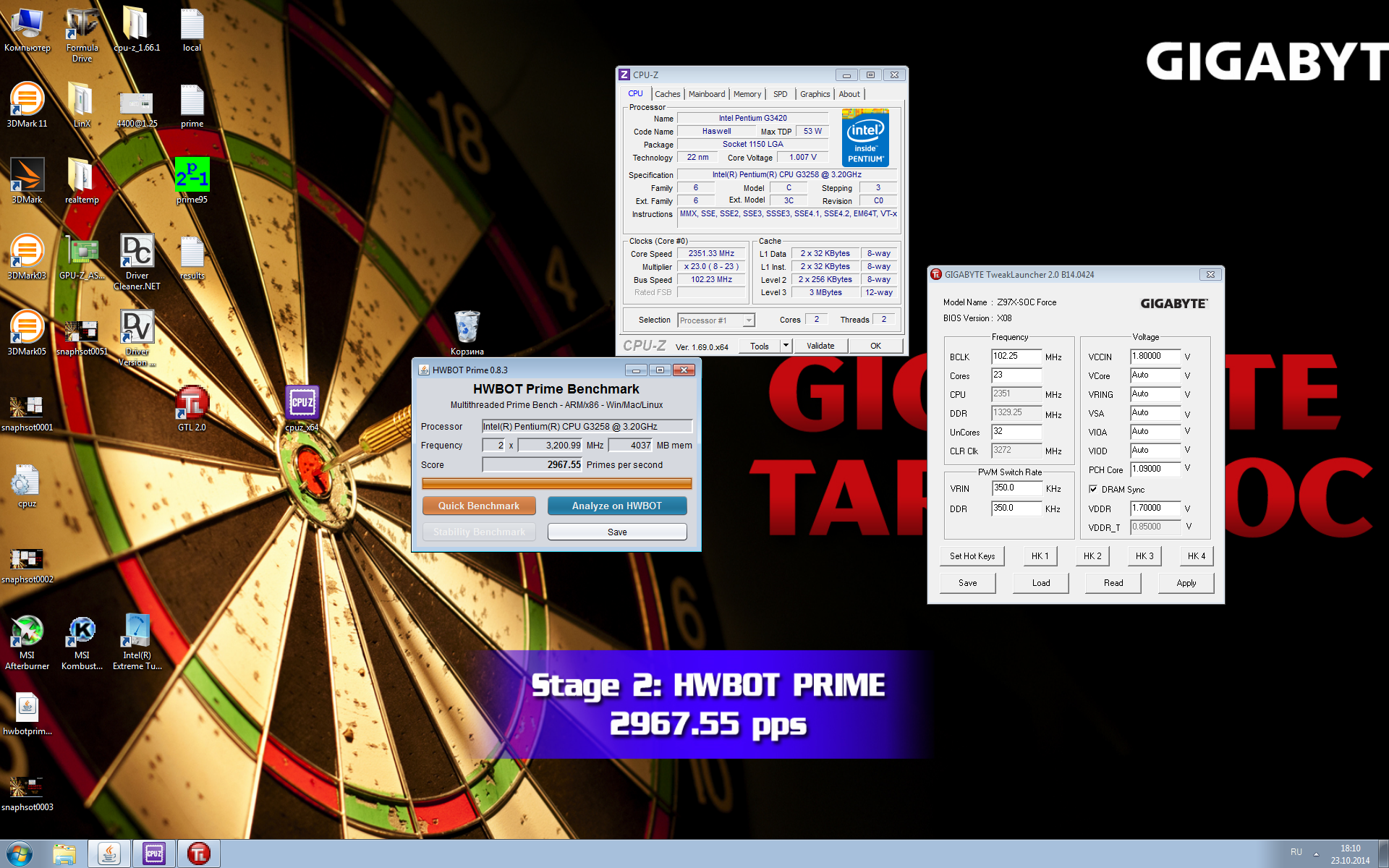Click OK button in CPU-Z

875,346
